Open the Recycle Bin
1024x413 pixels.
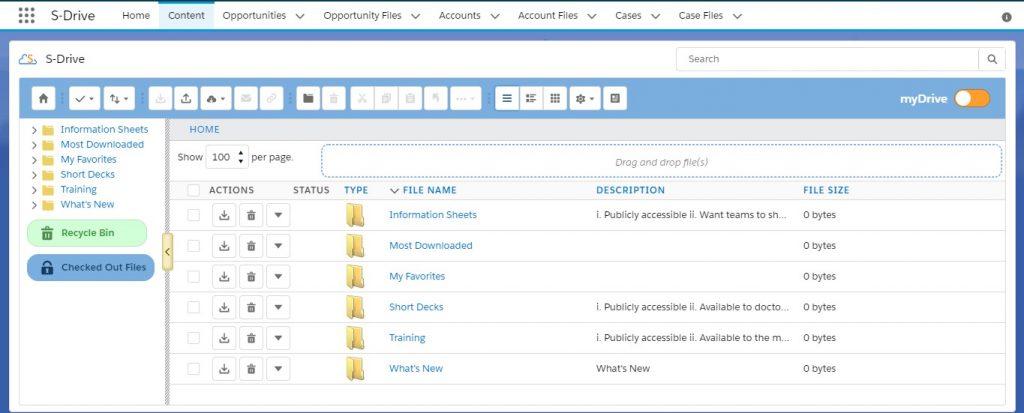(87, 233)
